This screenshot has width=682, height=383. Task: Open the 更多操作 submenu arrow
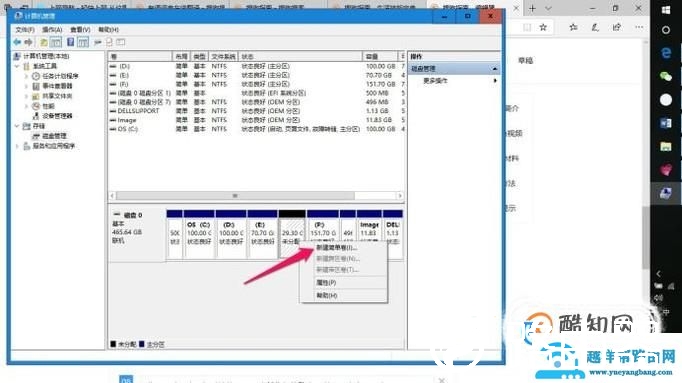[495, 81]
